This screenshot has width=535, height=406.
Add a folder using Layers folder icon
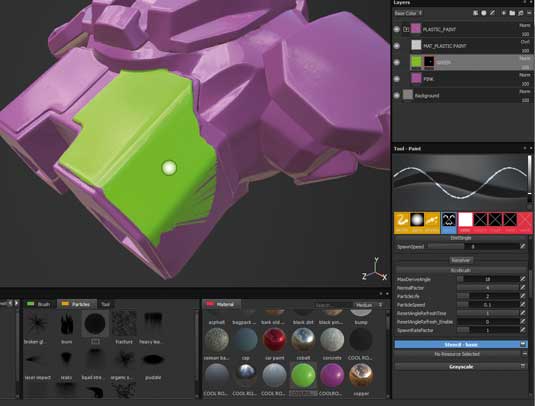[x=512, y=13]
